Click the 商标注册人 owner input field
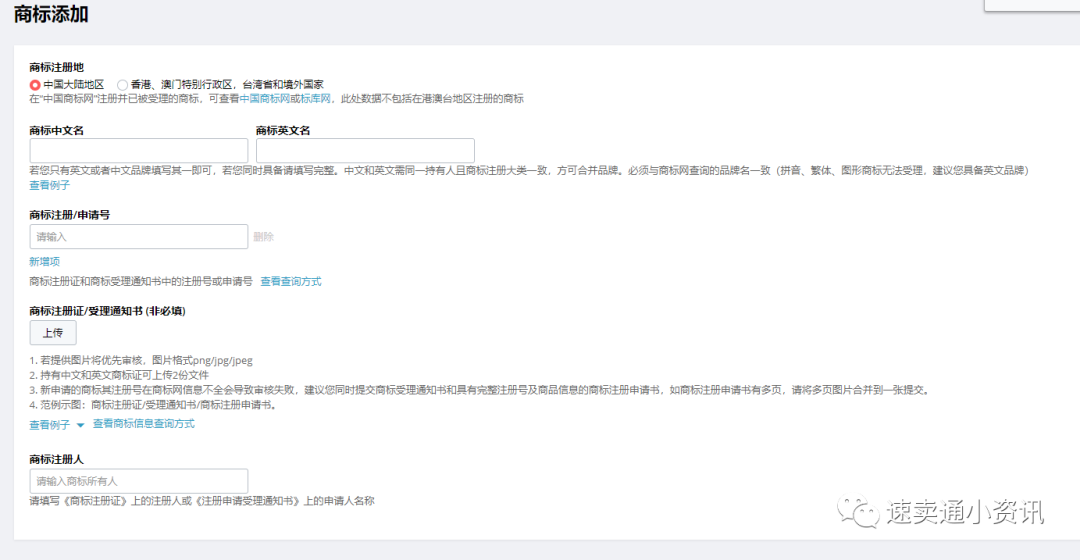Viewport: 1080px width, 560px height. click(139, 481)
